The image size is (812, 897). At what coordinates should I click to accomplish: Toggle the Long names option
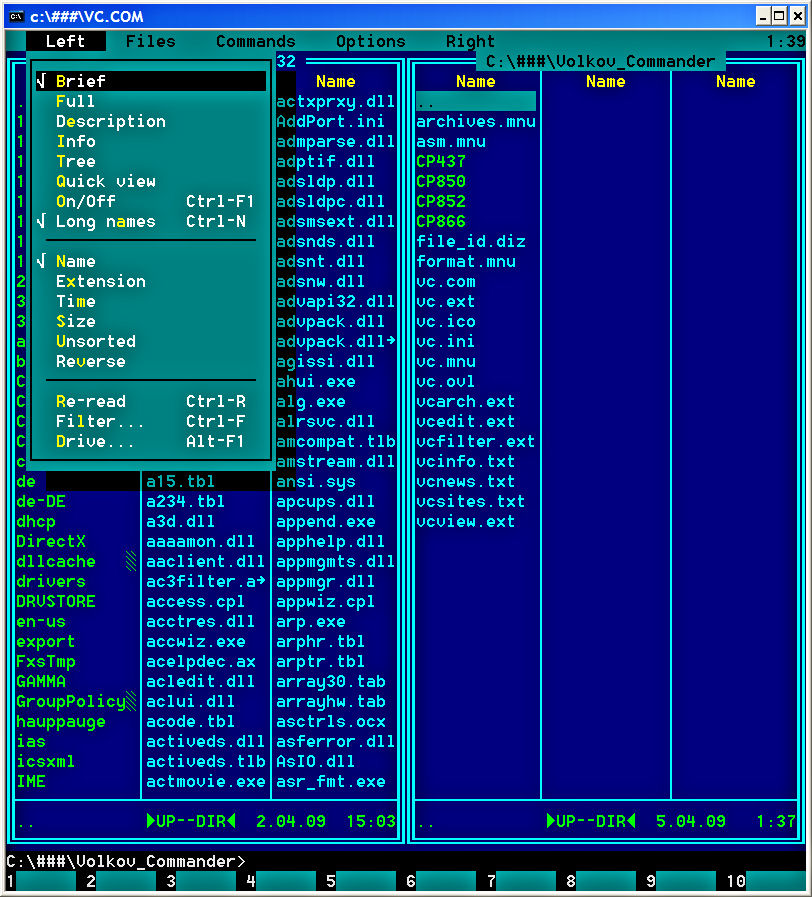(x=151, y=221)
